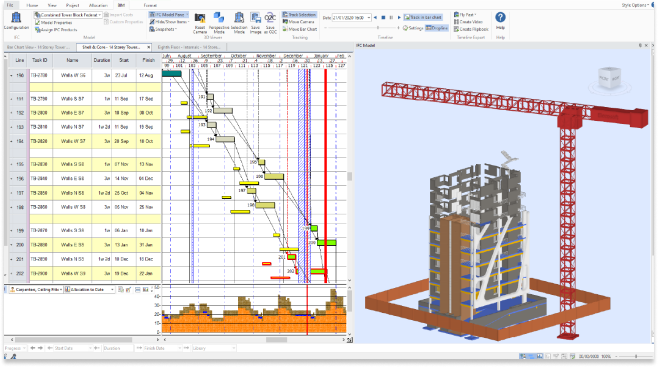Activate Selection Mode in 3D viewer

click(239, 23)
